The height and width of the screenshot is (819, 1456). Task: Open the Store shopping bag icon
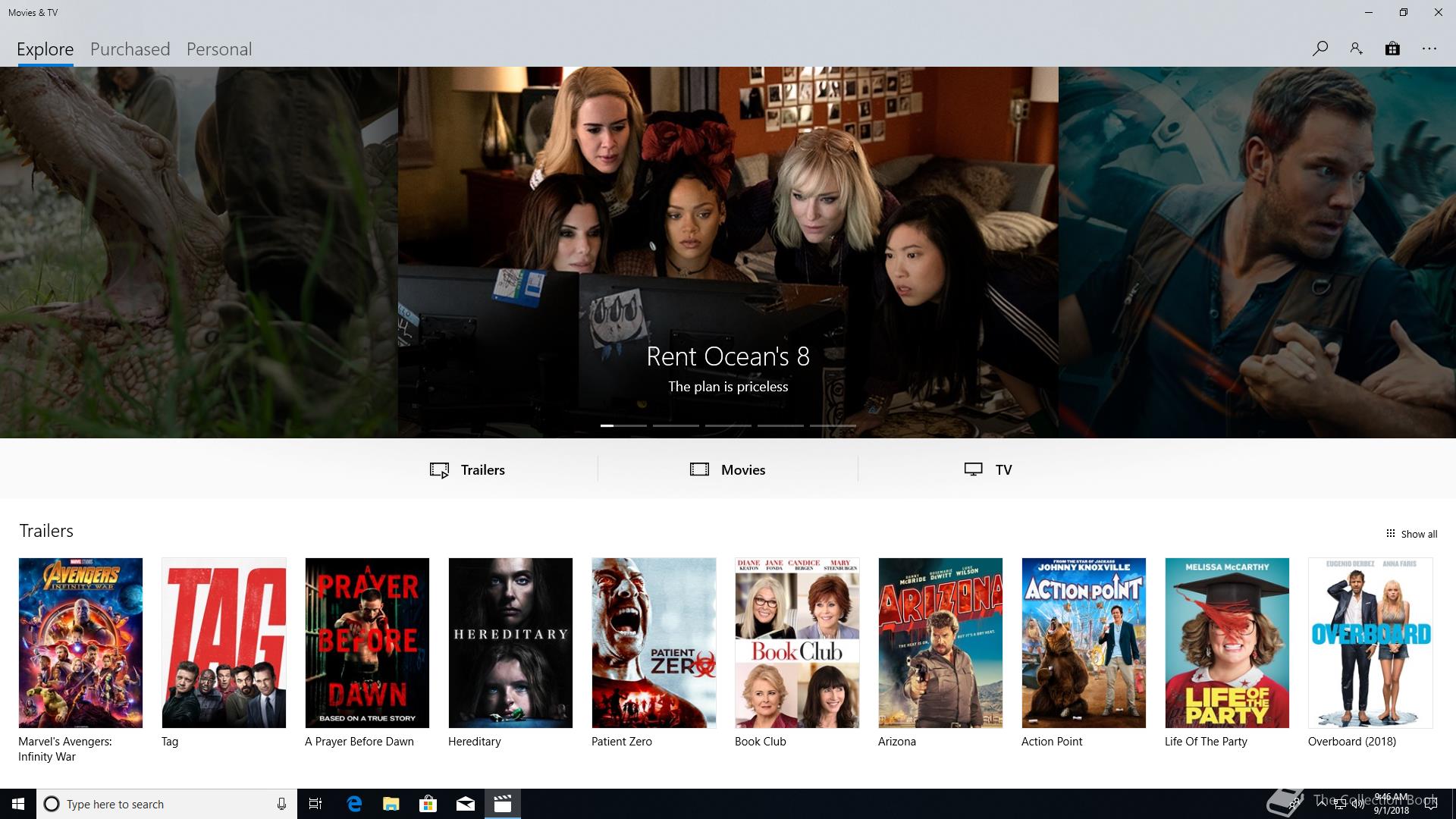pos(1392,49)
